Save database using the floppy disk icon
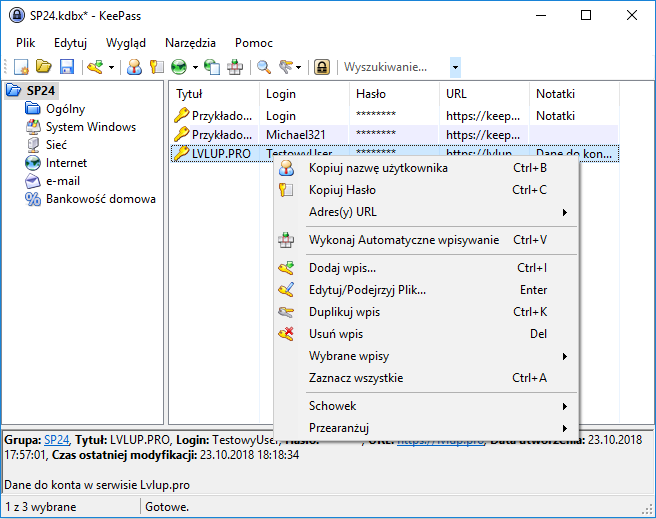The width and height of the screenshot is (656, 519). tap(66, 67)
